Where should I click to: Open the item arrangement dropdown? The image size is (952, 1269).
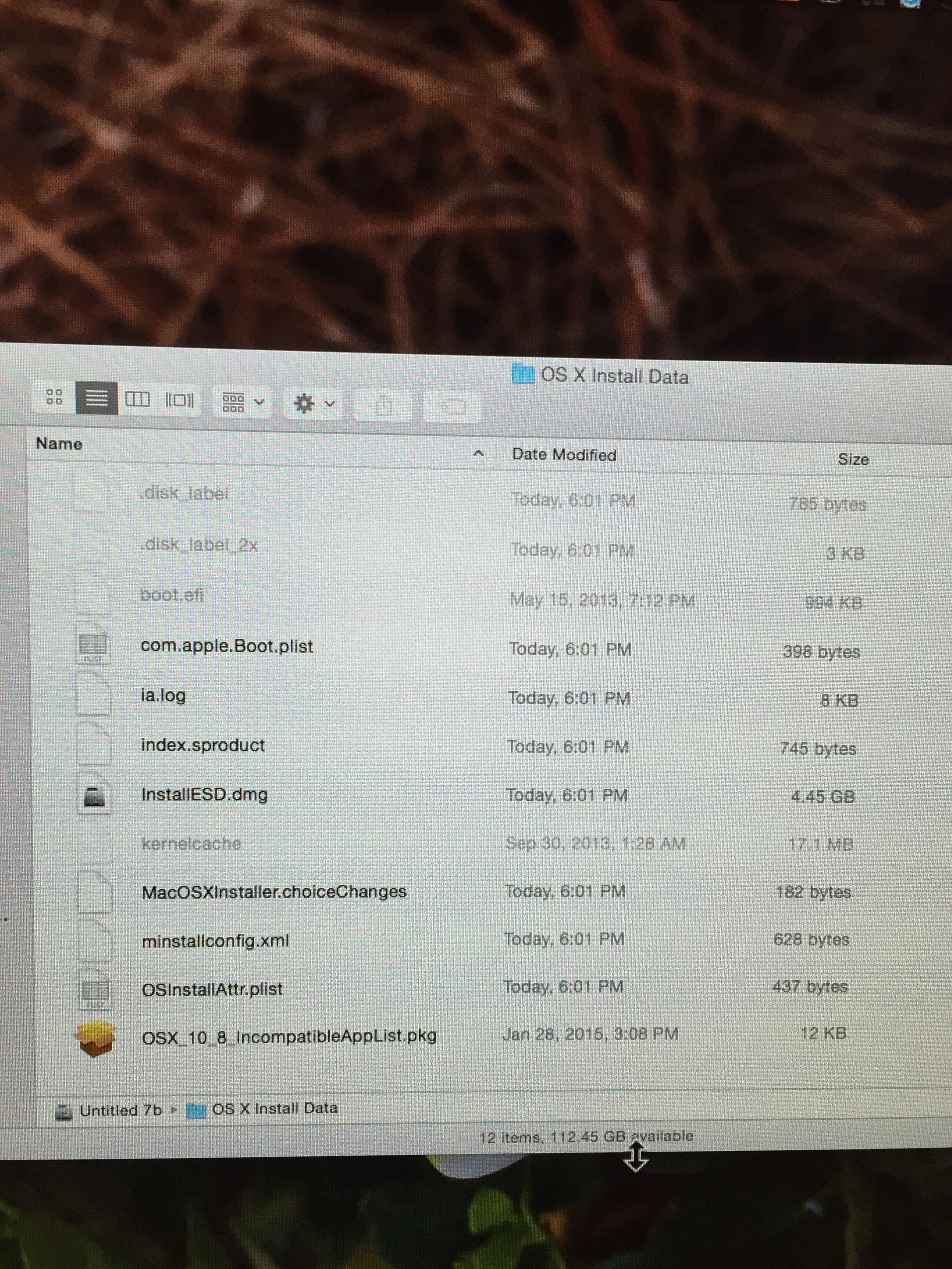[243, 402]
